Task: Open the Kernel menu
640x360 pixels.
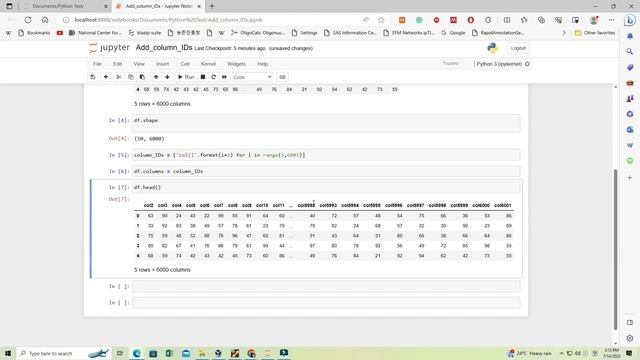Action: pos(208,64)
